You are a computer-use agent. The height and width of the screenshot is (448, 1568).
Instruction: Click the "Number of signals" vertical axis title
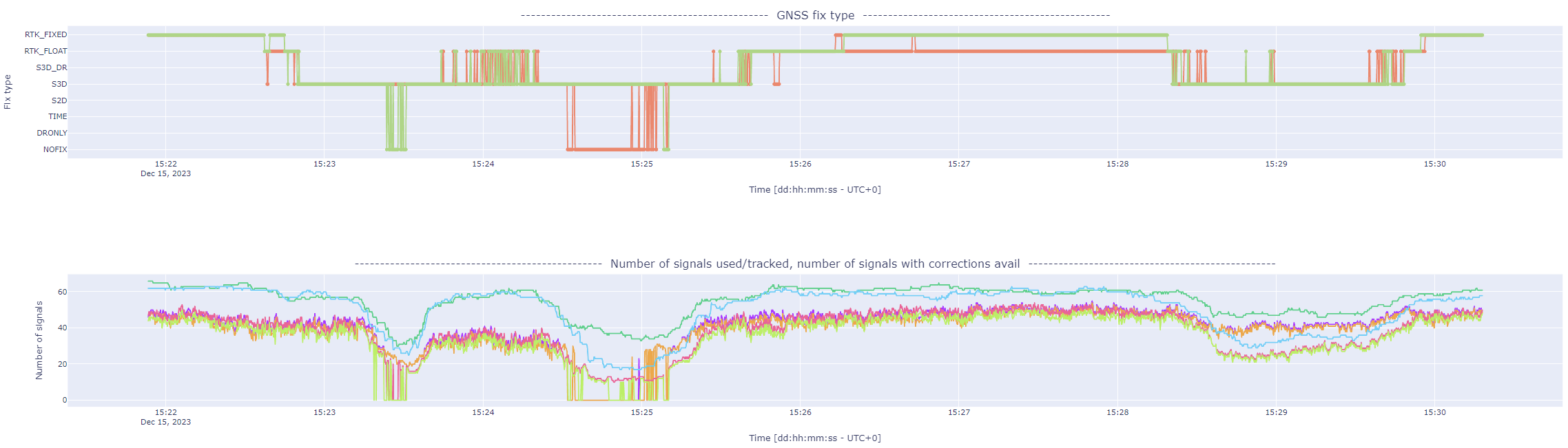pyautogui.click(x=39, y=340)
